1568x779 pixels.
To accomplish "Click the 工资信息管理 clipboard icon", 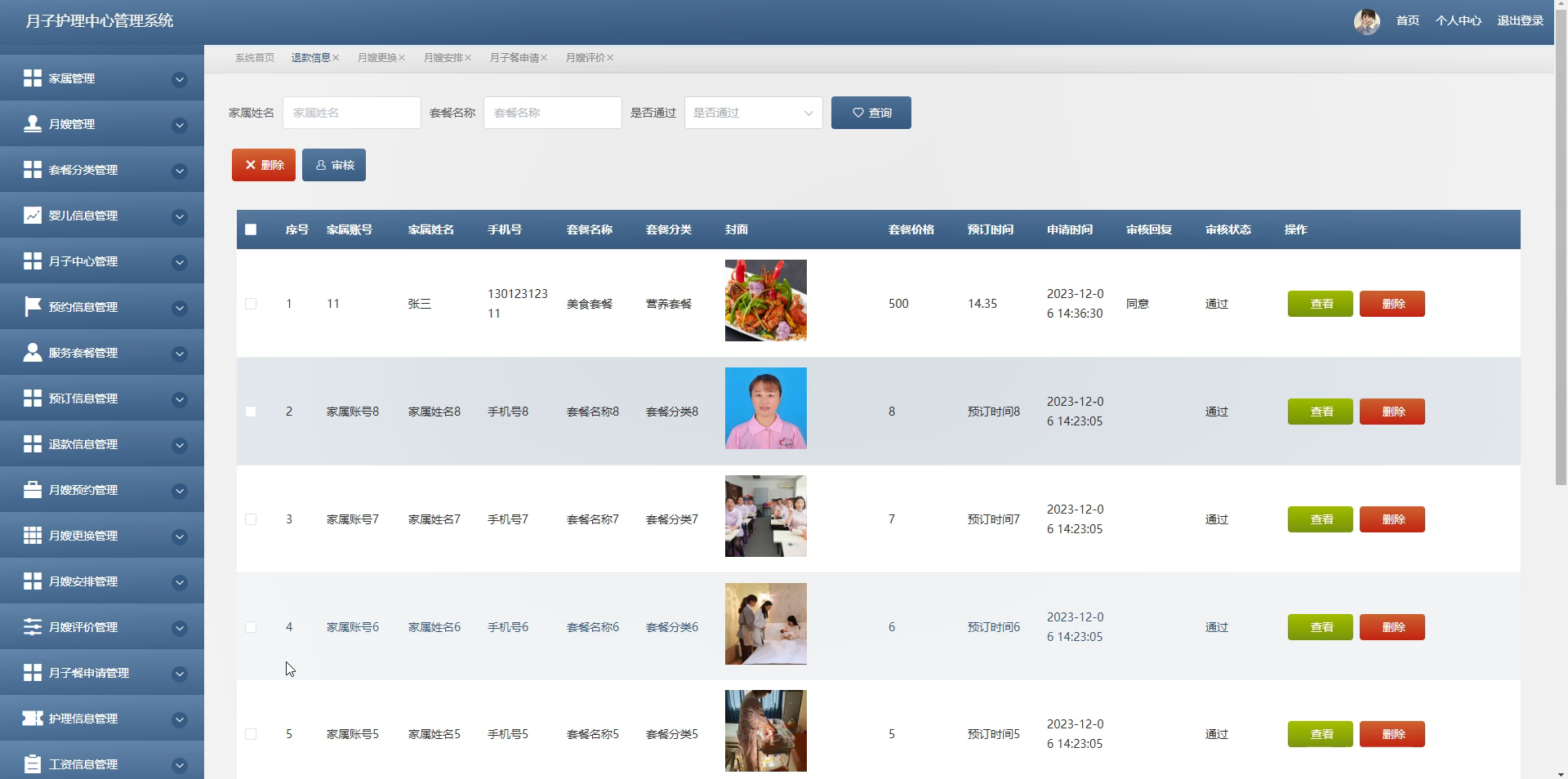I will click(33, 764).
